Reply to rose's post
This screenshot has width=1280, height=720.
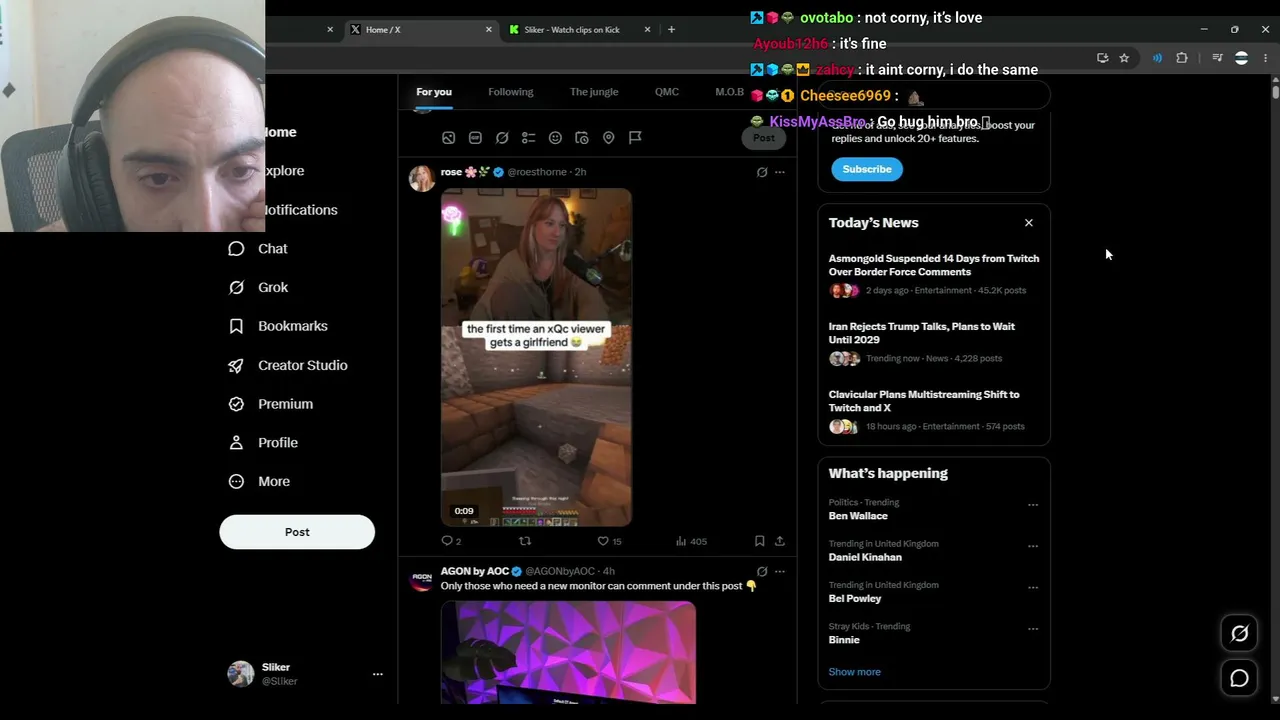[x=451, y=541]
